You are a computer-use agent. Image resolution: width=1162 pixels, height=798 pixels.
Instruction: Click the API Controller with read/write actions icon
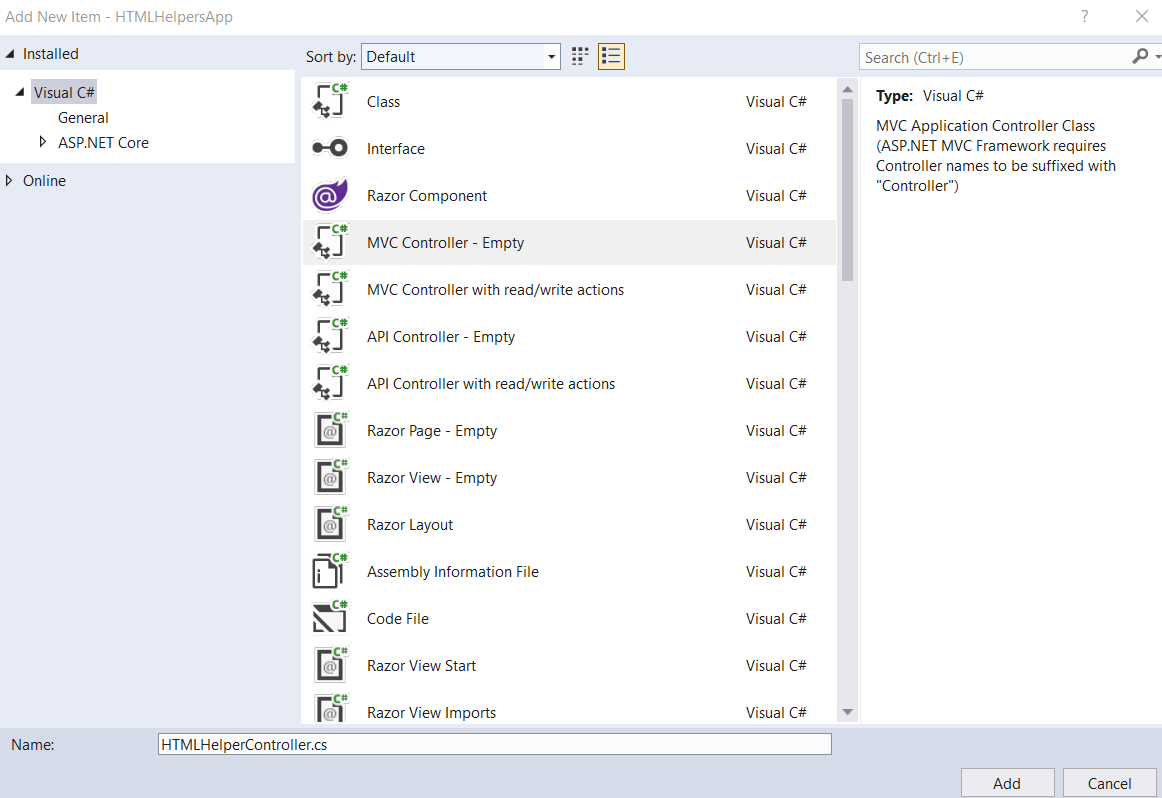[330, 383]
